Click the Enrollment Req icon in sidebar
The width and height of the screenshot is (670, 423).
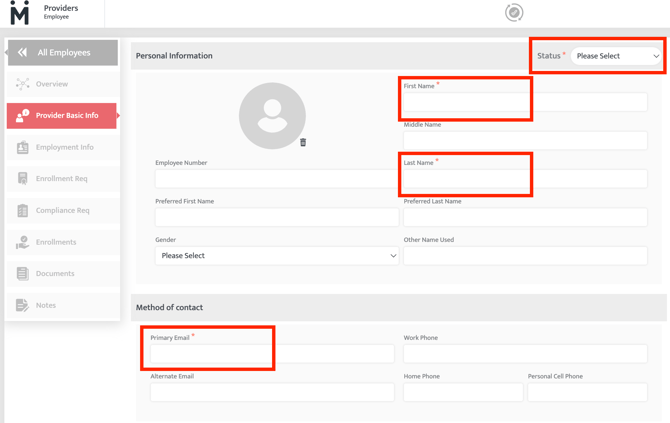pos(22,179)
